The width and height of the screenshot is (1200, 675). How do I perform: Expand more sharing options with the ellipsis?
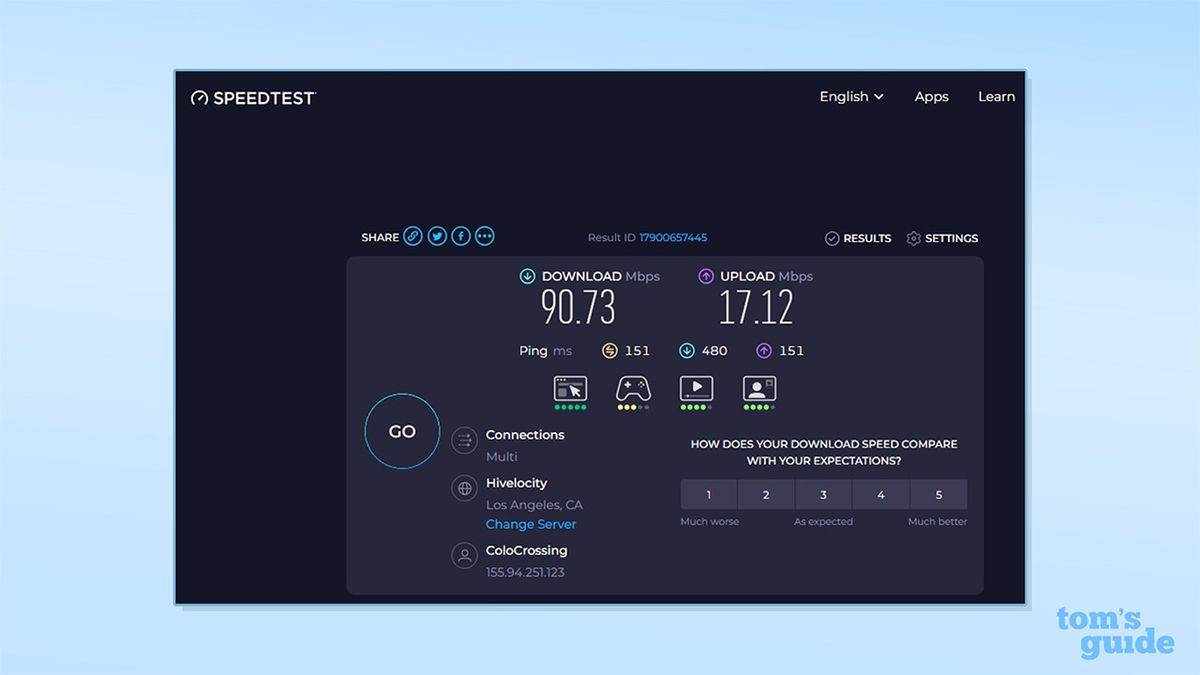click(x=484, y=236)
